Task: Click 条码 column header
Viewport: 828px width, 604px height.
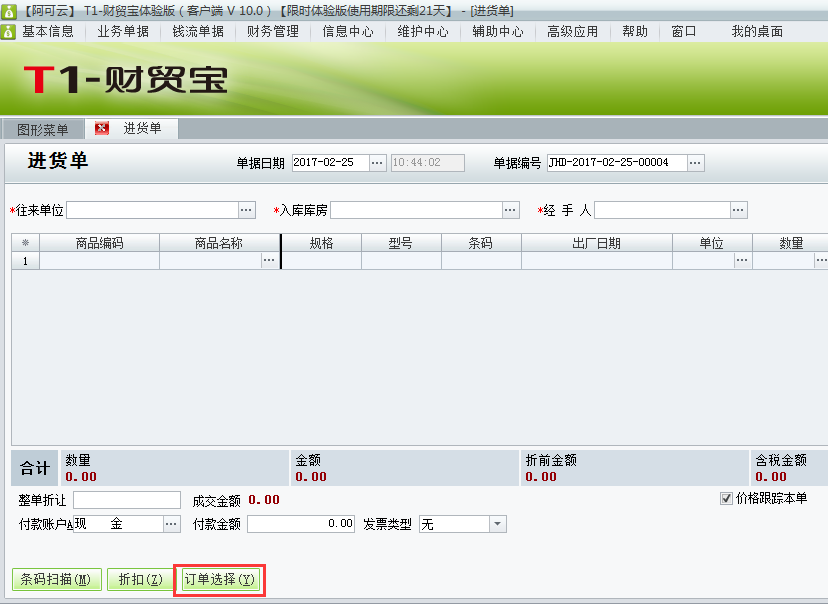Action: [481, 243]
